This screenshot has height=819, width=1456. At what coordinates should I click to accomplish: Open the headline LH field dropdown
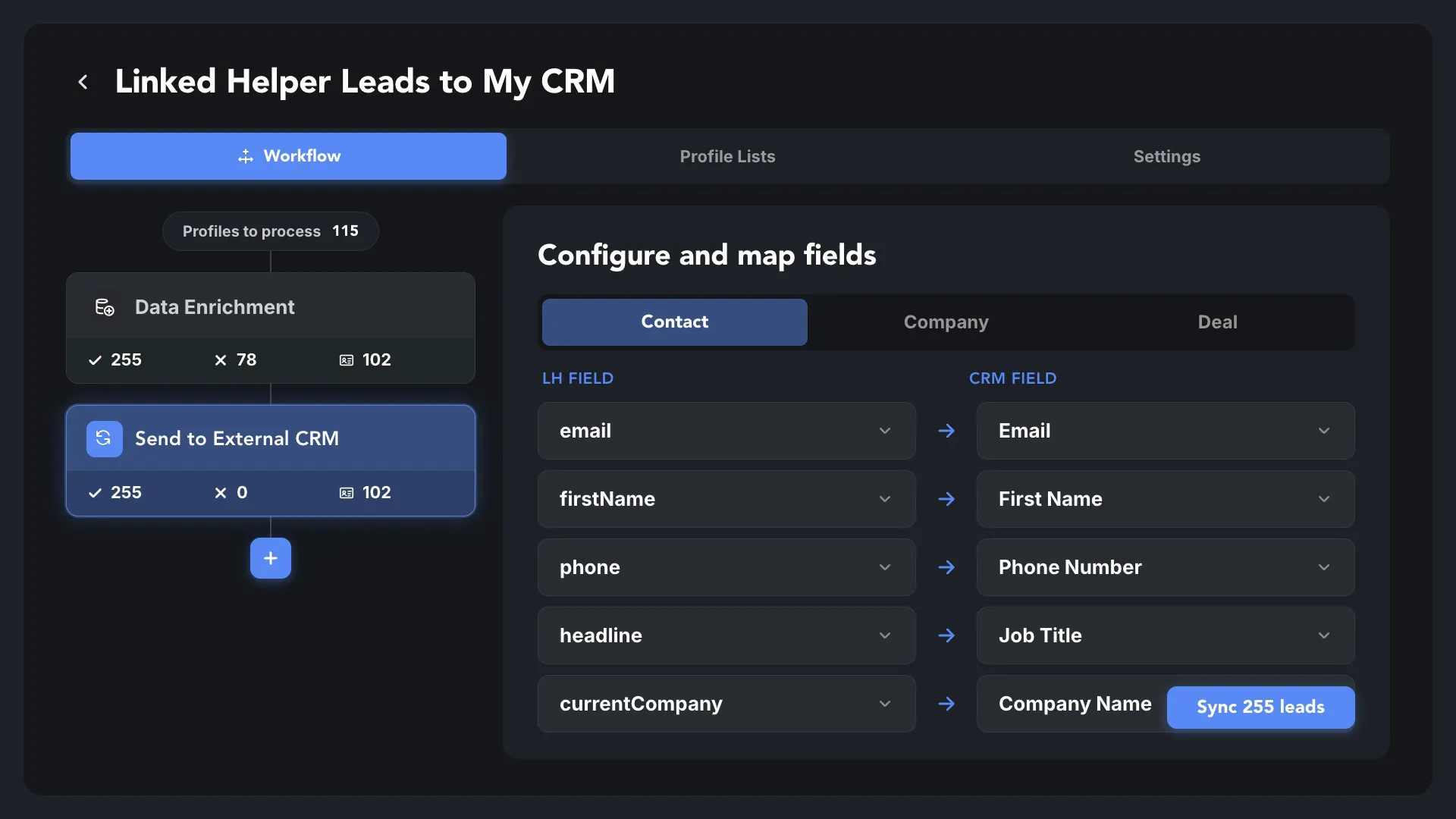[x=726, y=635]
